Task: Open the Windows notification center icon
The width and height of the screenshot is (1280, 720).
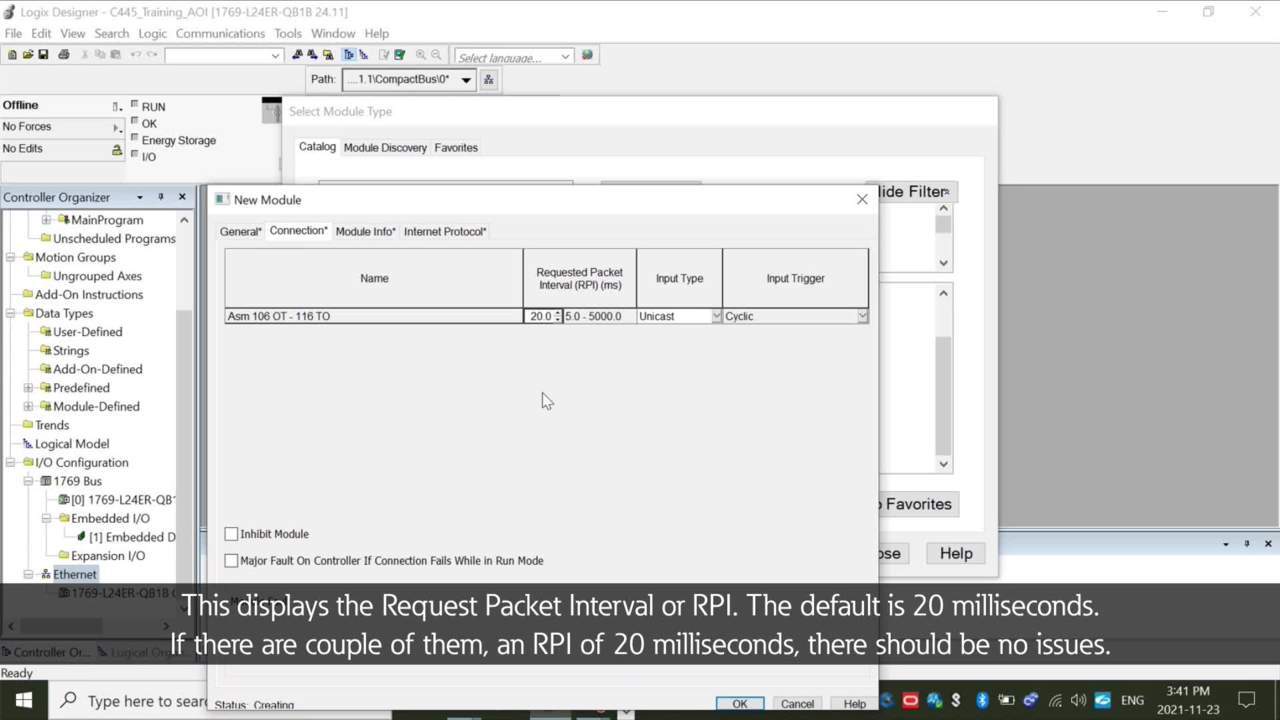Action: click(1247, 700)
